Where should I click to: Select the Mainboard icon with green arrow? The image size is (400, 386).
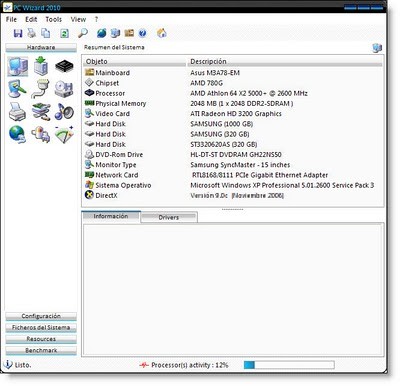tap(41, 66)
